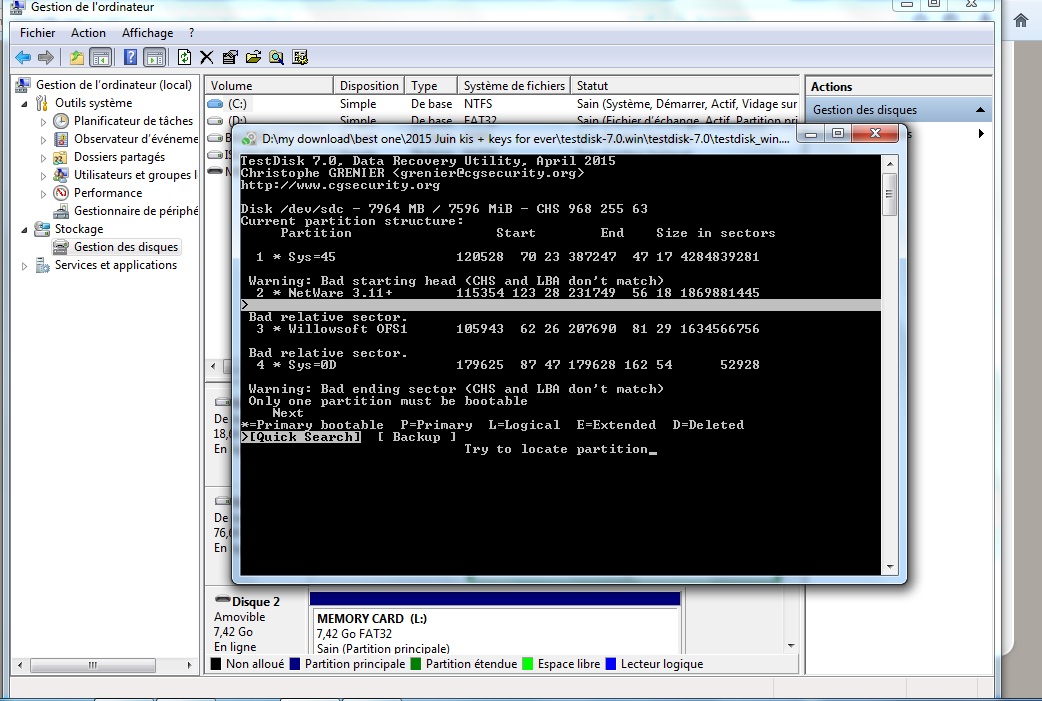Open the Action menu

[88, 33]
